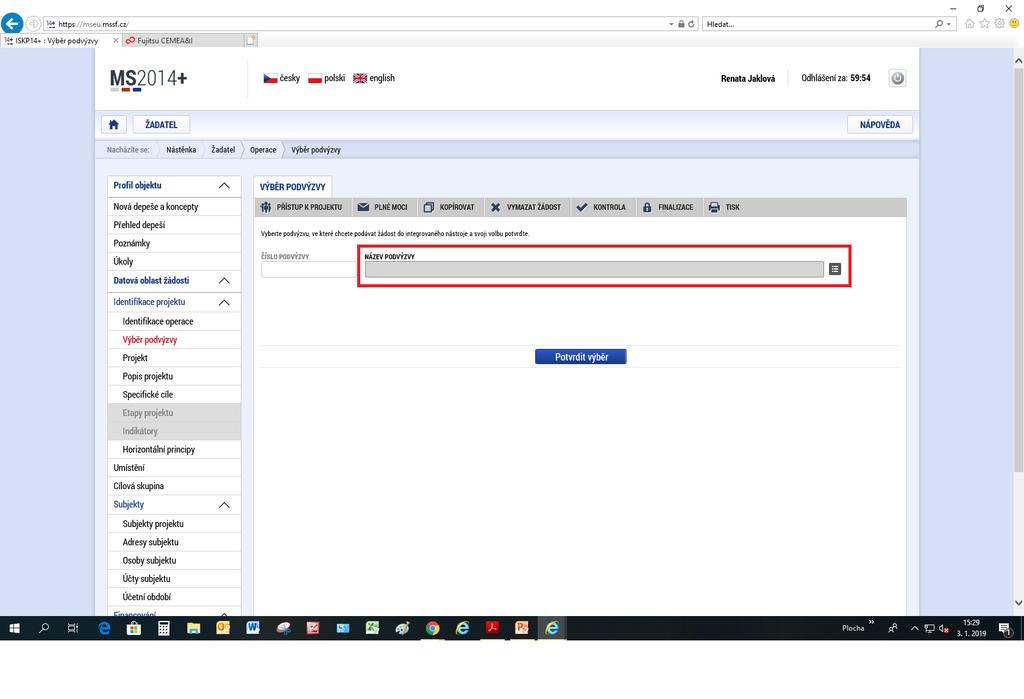Click the home icon button
The width and height of the screenshot is (1024, 699).
tap(114, 124)
